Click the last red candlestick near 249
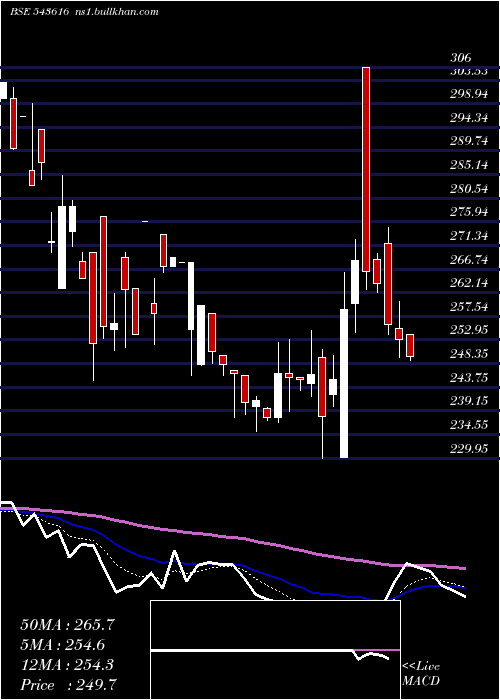Viewport: 500px width, 700px height. coord(410,346)
